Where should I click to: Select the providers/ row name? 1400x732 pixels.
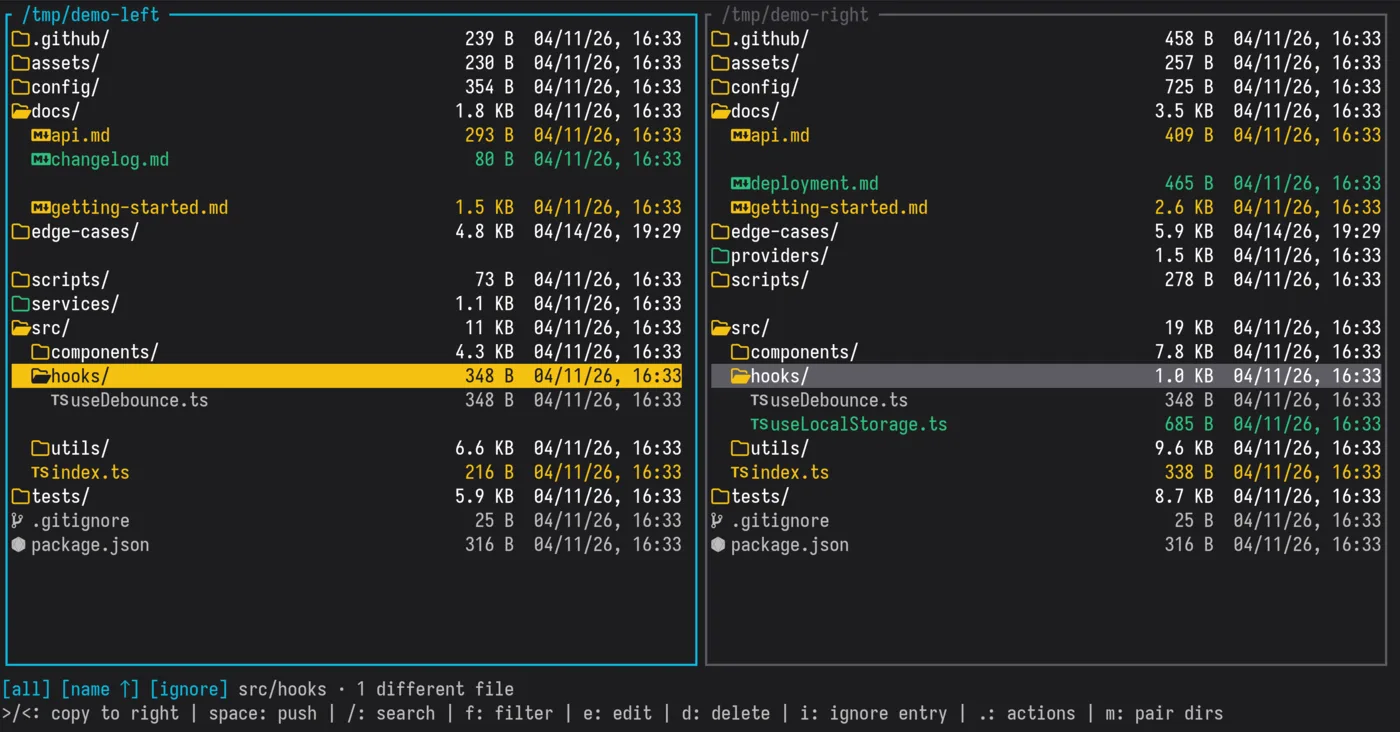point(780,256)
